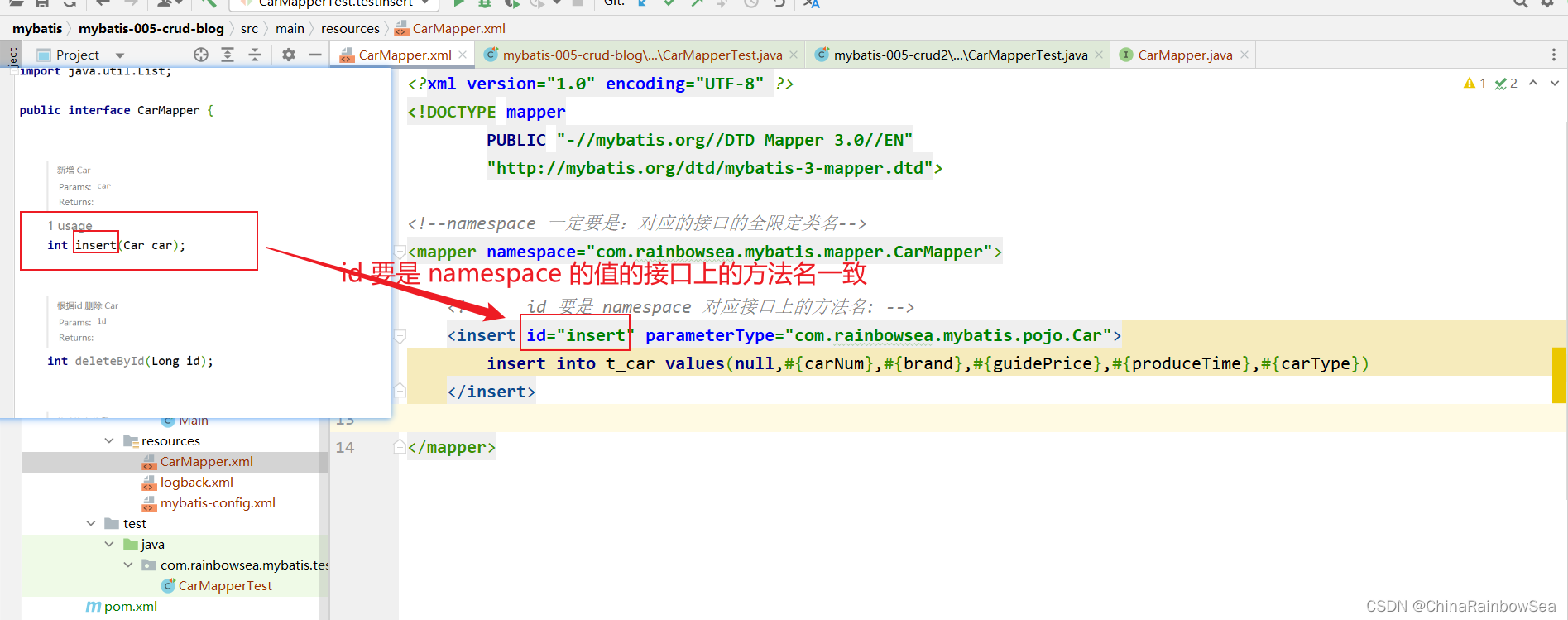Viewport: 1568px width, 620px height.
Task: Open mybatis-005-crud-blog CarMapperTest.java tab
Action: [642, 55]
